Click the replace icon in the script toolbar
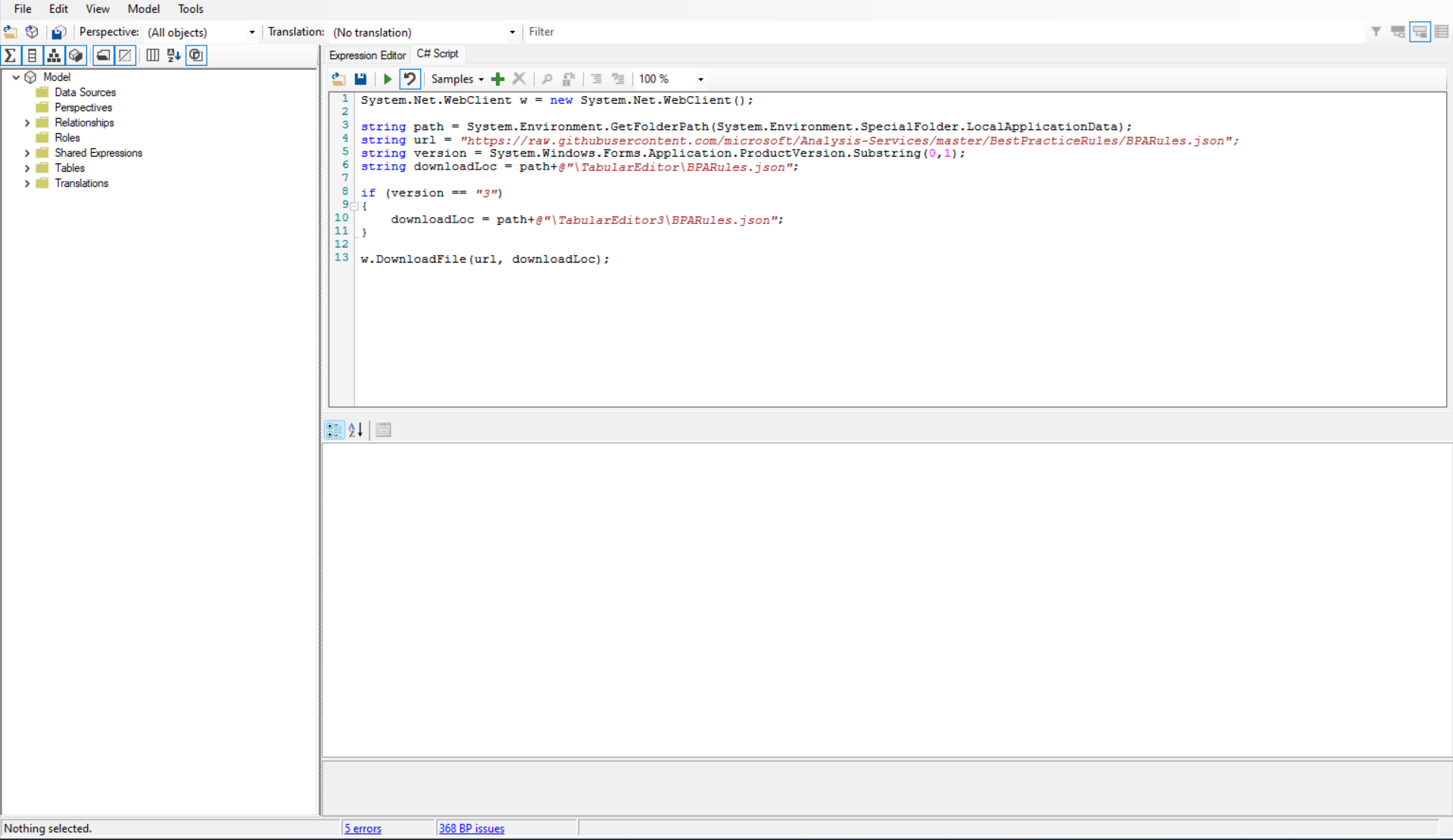 (569, 79)
